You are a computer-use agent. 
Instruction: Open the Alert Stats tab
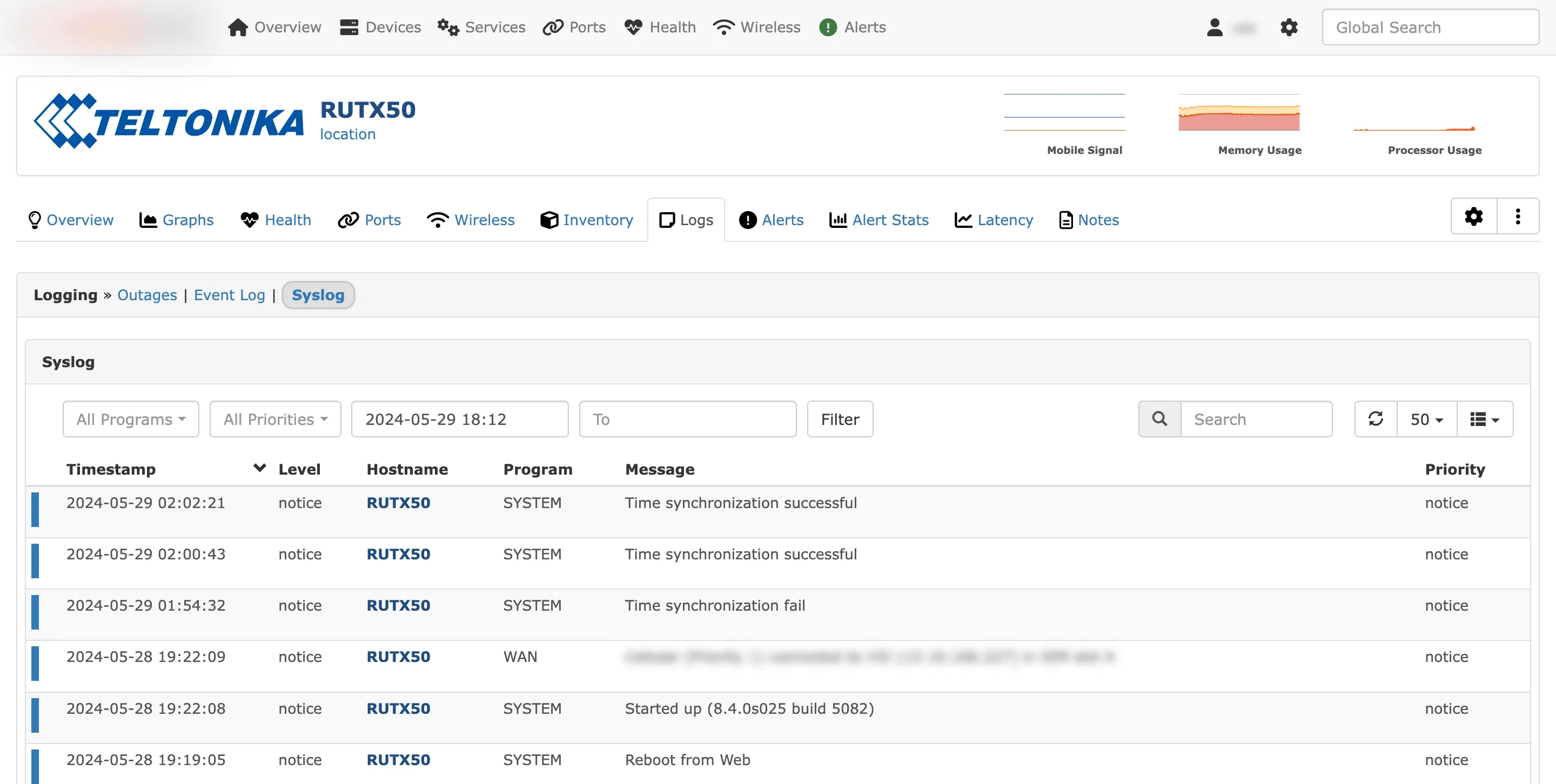879,220
